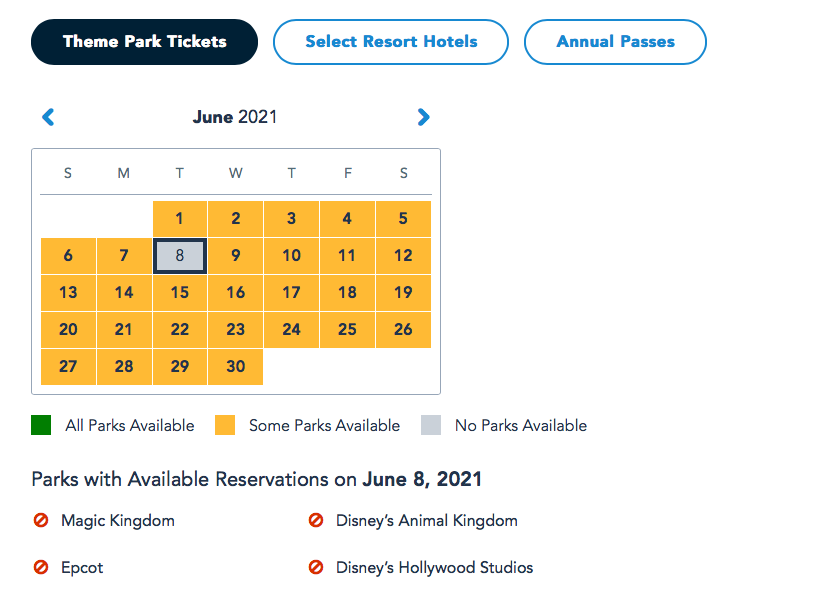This screenshot has width=835, height=610.
Task: Click unavailable icon beside Disney's Animal Kingdom
Action: pyautogui.click(x=316, y=521)
